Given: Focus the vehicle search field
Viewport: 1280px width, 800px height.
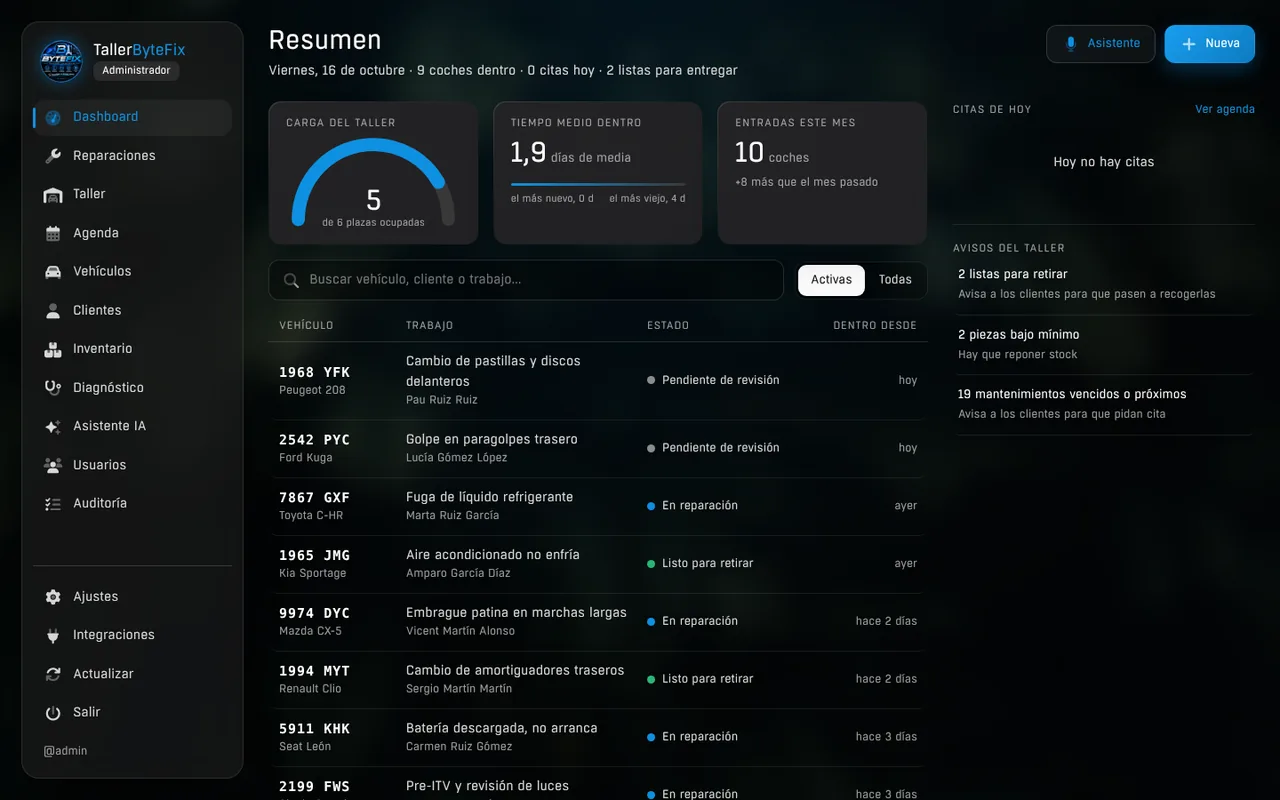Looking at the screenshot, I should click(x=526, y=280).
